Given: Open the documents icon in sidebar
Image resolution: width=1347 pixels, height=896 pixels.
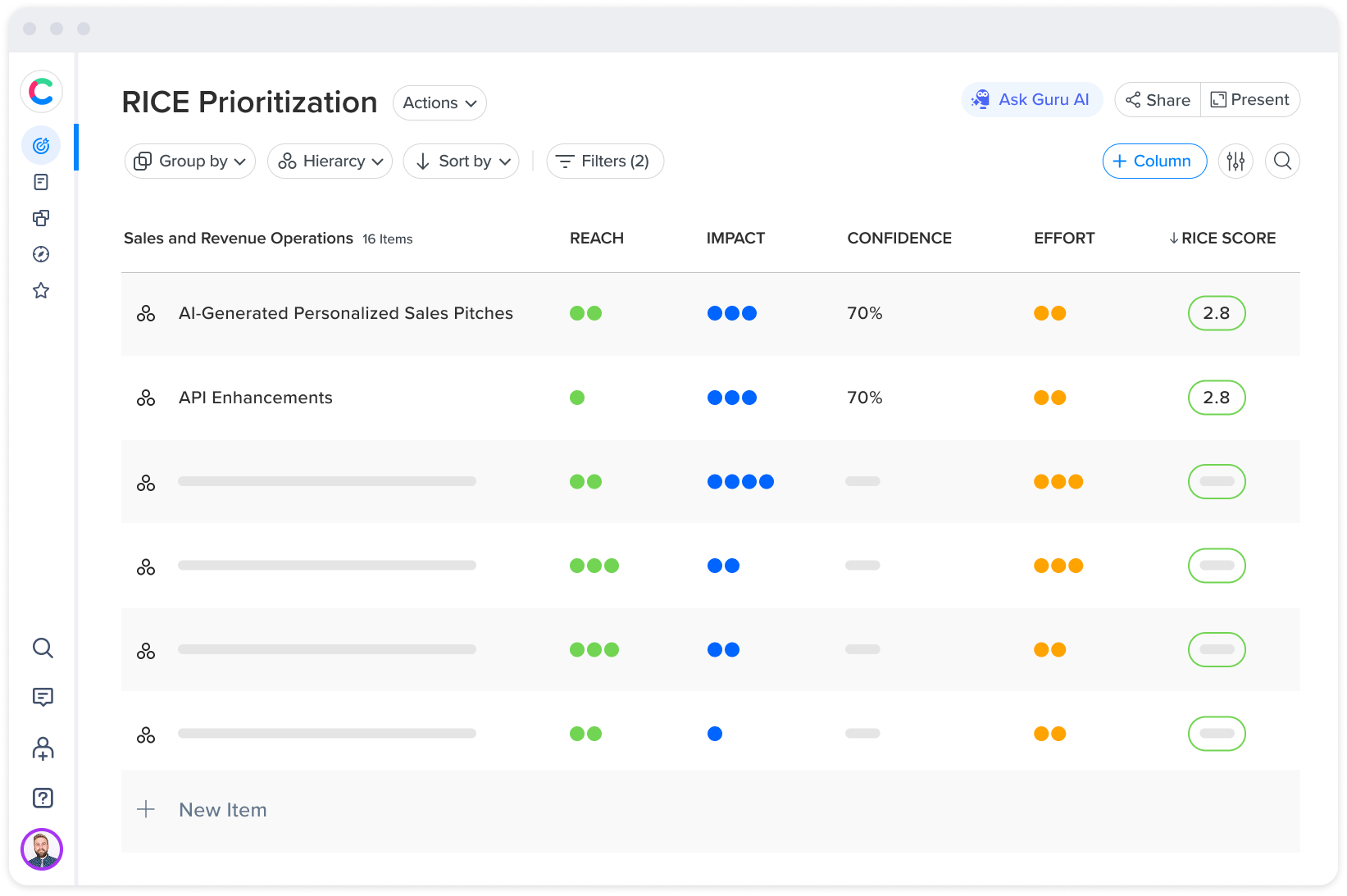Looking at the screenshot, I should pyautogui.click(x=41, y=182).
